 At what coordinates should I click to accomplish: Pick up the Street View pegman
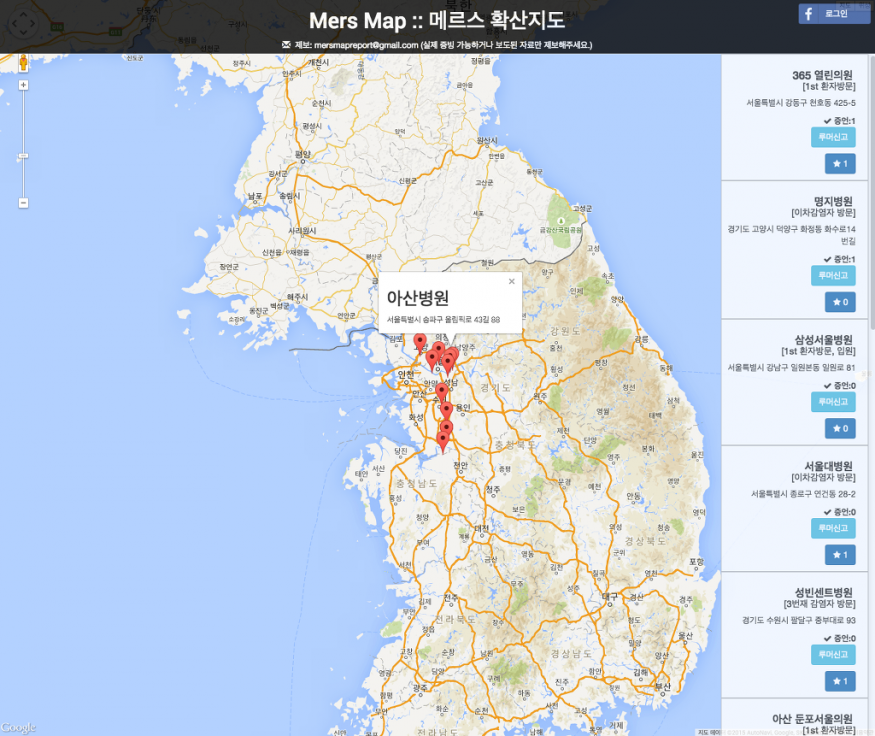(23, 63)
